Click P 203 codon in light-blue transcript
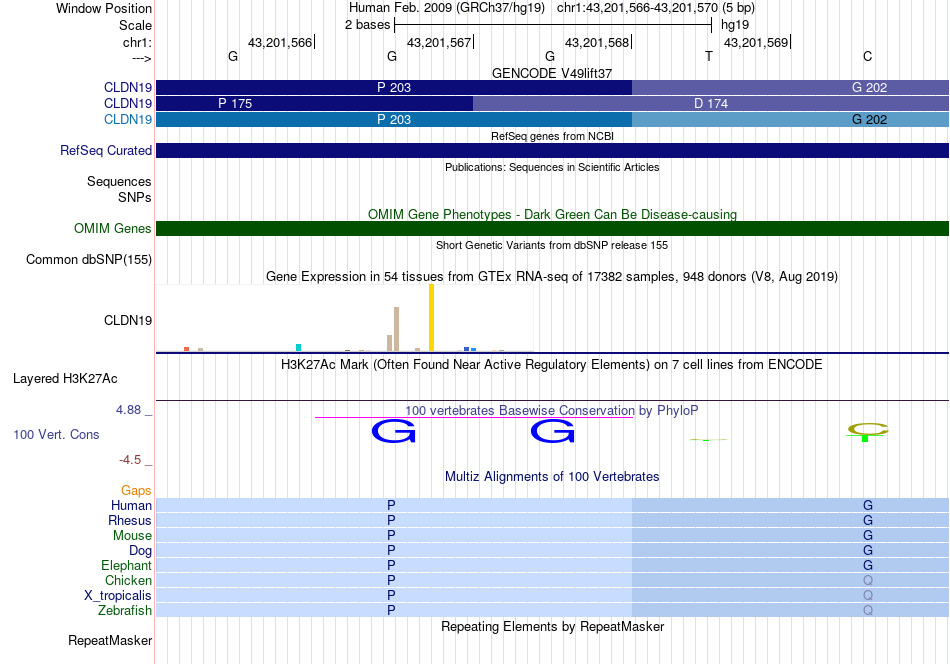The image size is (950, 664). (394, 119)
